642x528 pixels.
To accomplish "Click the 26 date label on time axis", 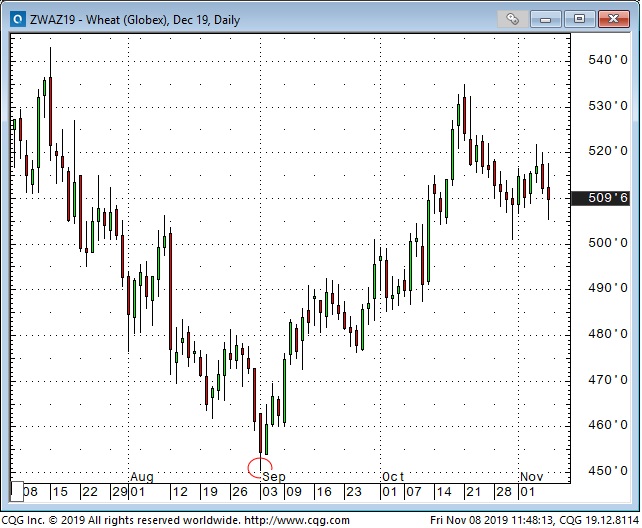I will (240, 492).
